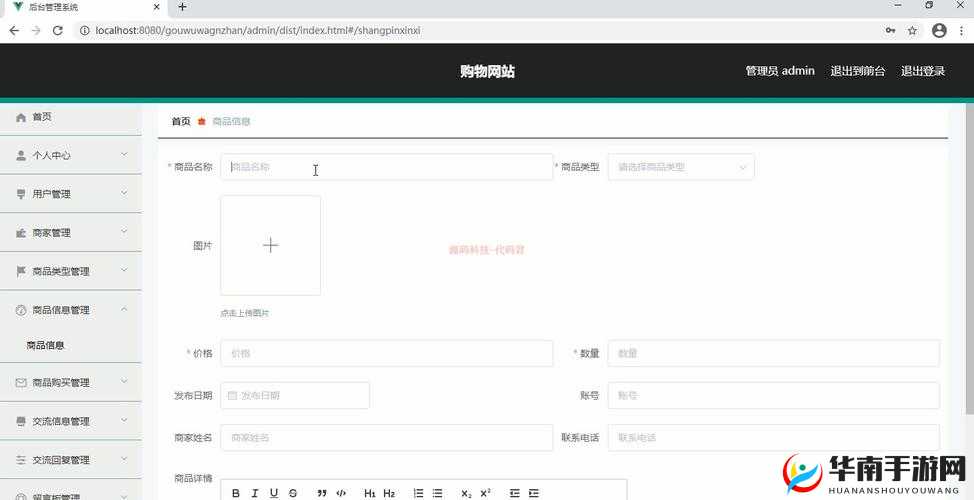
Task: Expand 交流回复管理 sidebar menu
Action: point(71,460)
